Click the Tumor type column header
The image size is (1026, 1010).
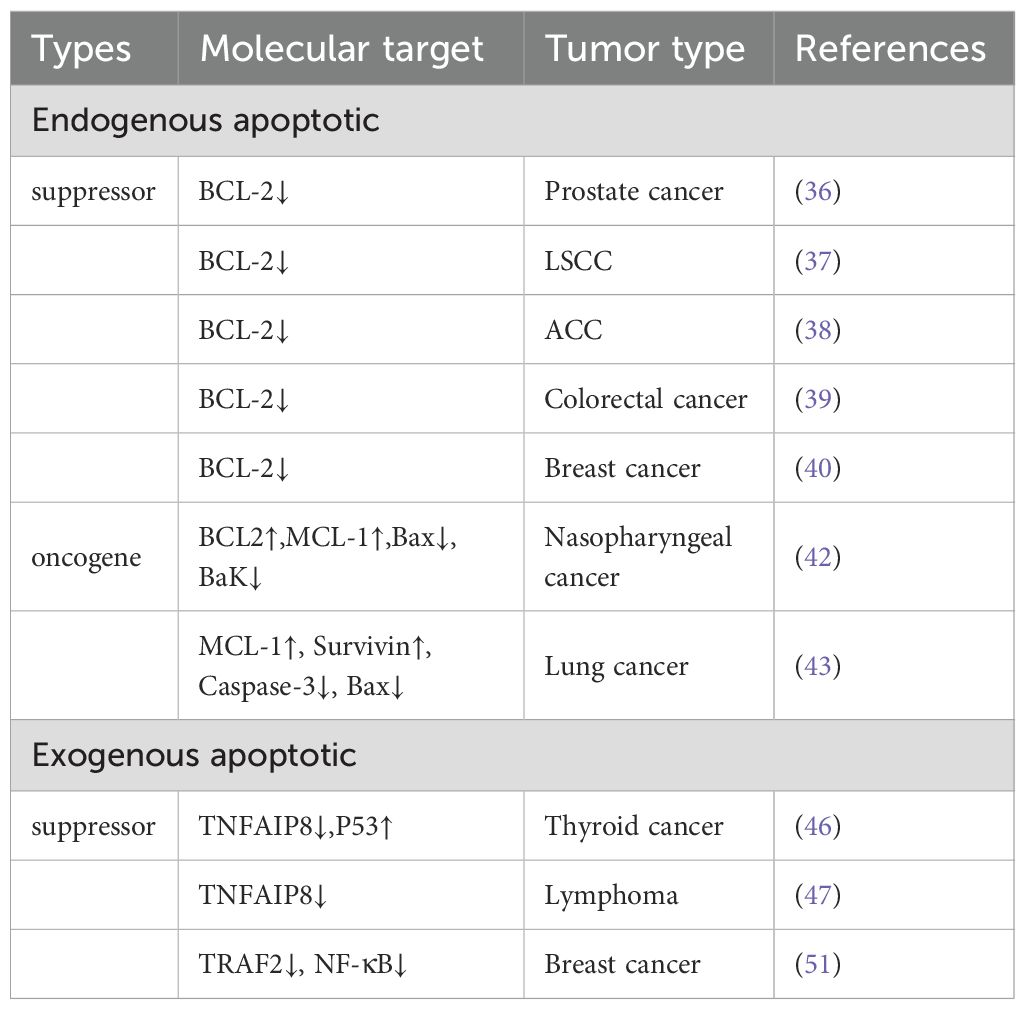(645, 49)
